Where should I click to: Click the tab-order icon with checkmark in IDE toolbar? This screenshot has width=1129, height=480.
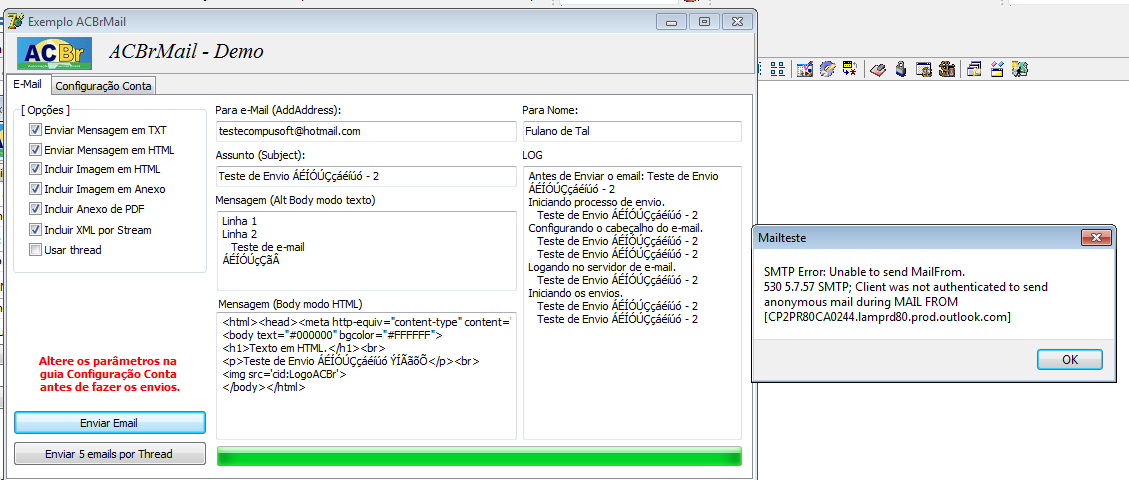805,69
